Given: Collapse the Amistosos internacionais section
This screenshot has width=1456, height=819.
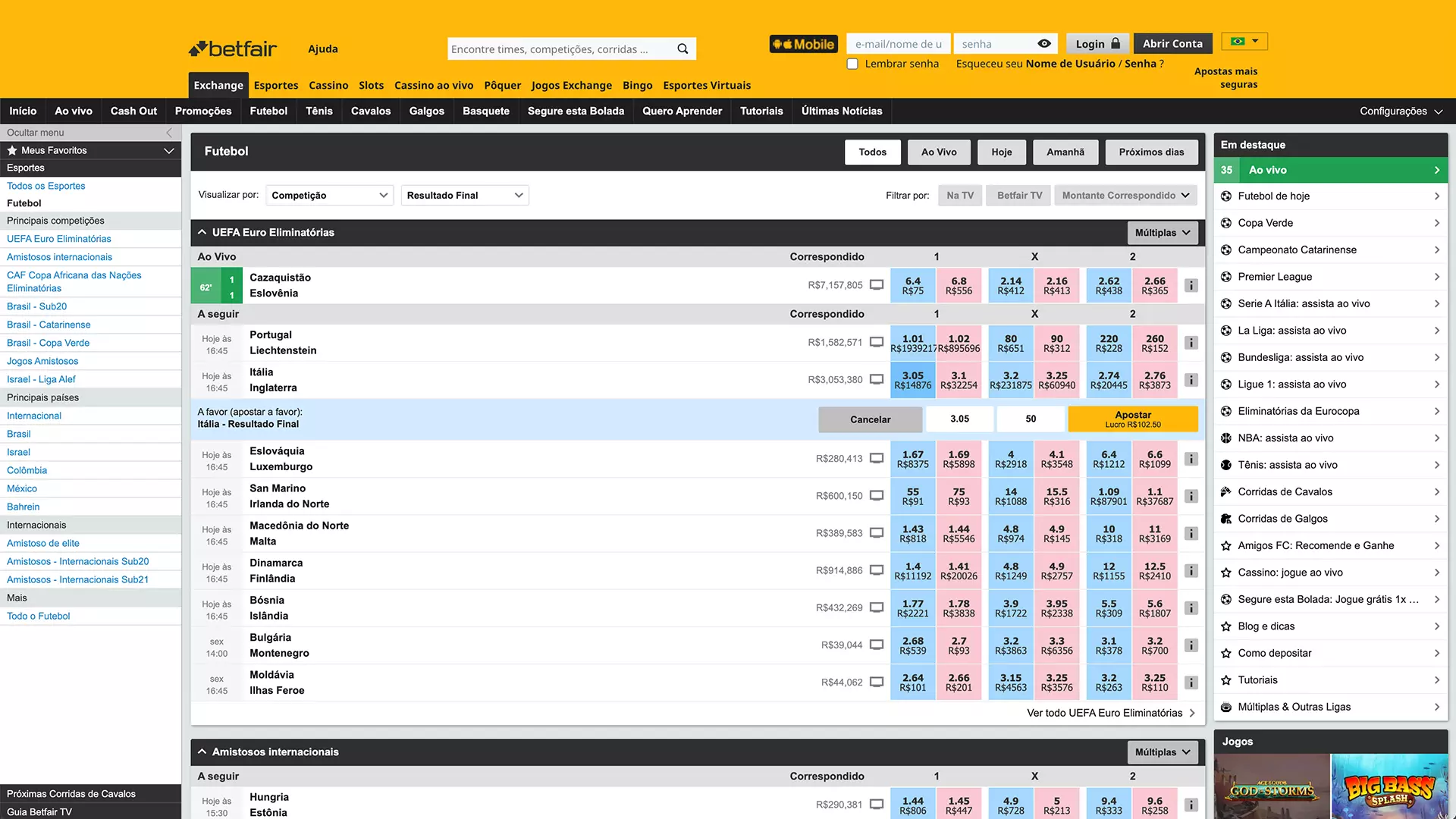Looking at the screenshot, I should [x=202, y=752].
